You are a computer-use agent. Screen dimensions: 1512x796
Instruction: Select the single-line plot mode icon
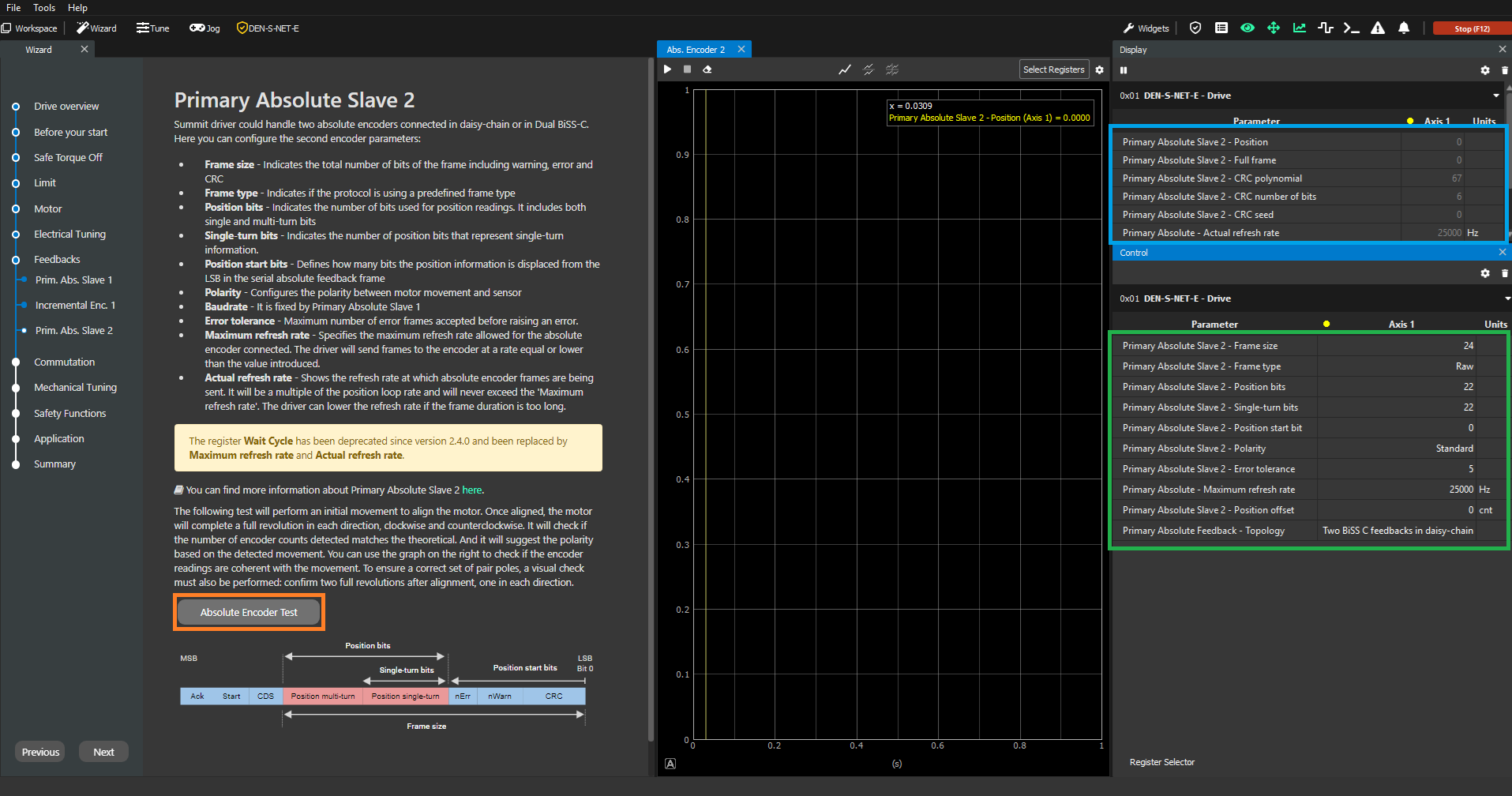tap(845, 69)
